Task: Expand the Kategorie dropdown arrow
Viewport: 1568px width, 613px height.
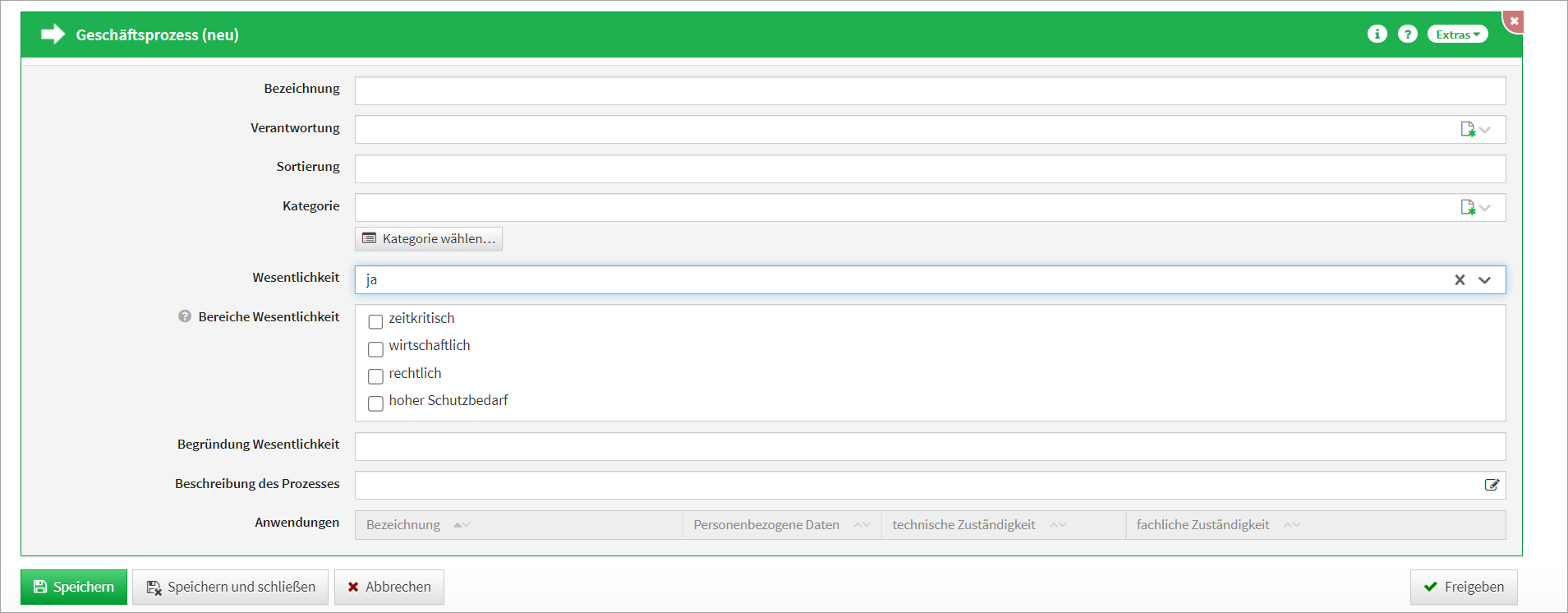Action: (x=1485, y=207)
